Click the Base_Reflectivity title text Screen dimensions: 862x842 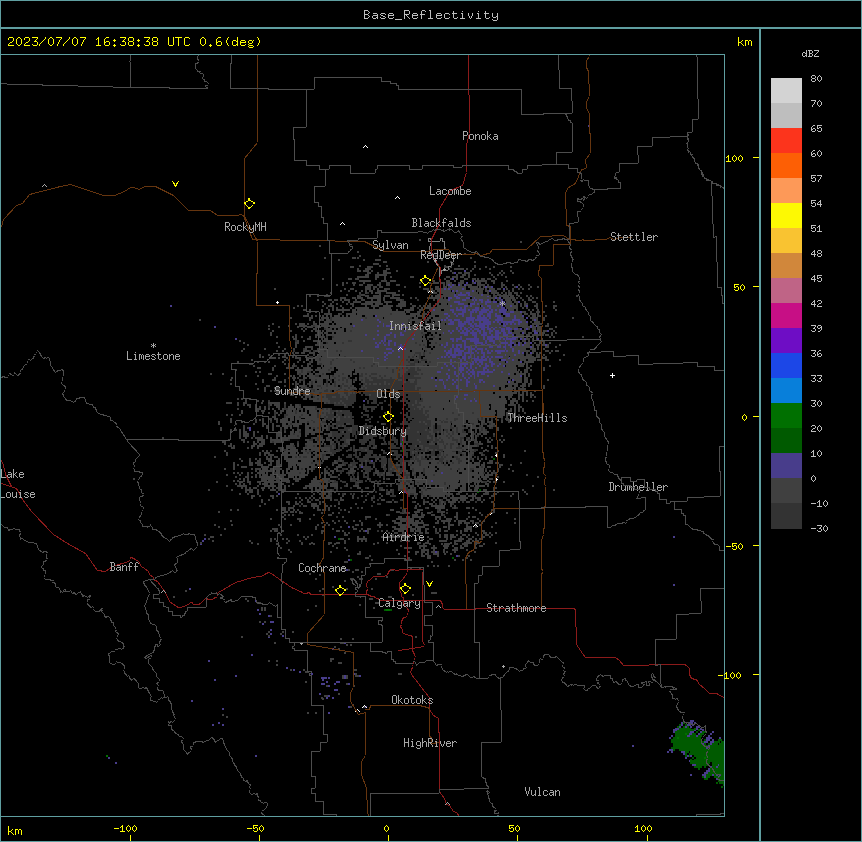point(431,15)
